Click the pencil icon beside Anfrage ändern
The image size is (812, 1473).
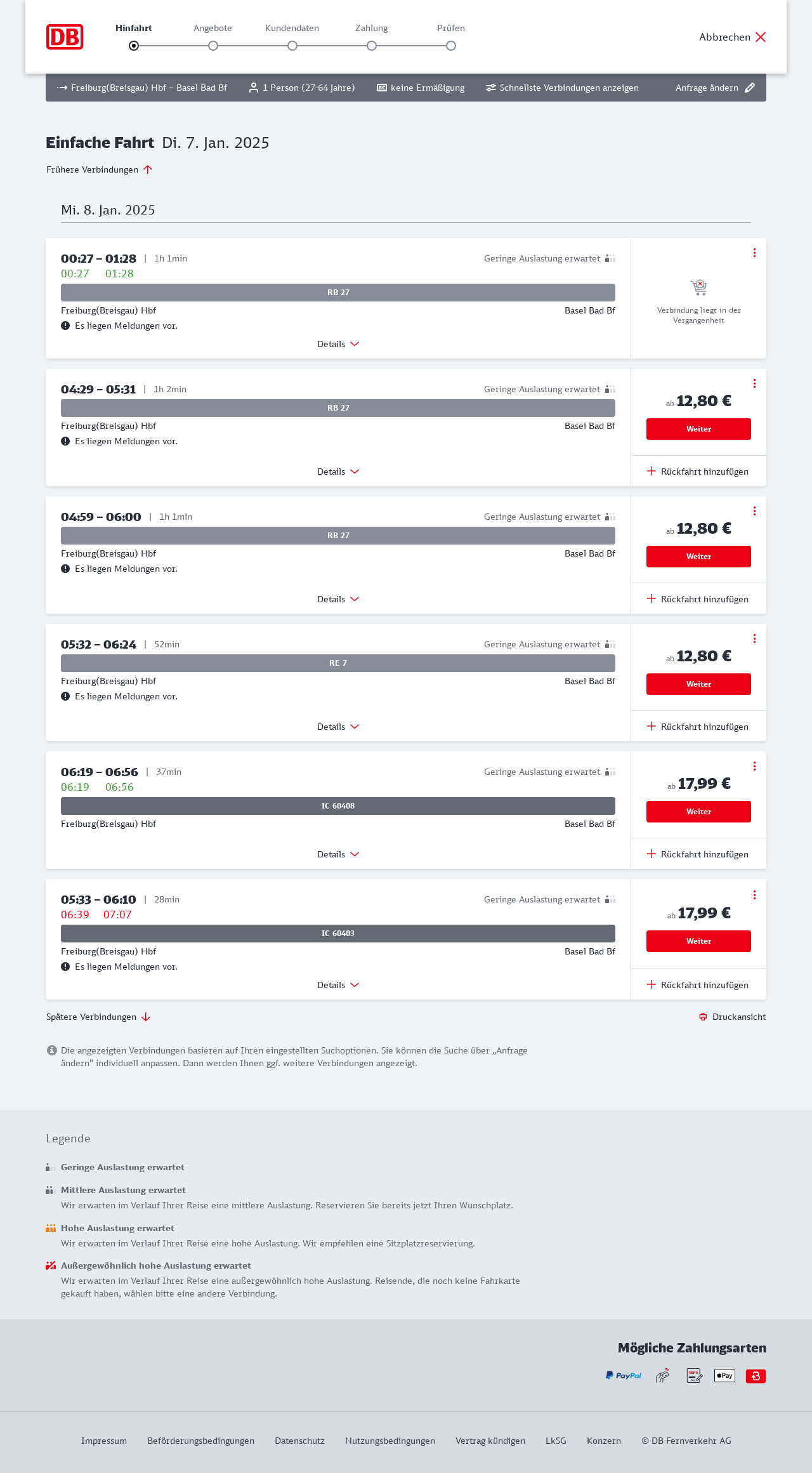click(750, 88)
